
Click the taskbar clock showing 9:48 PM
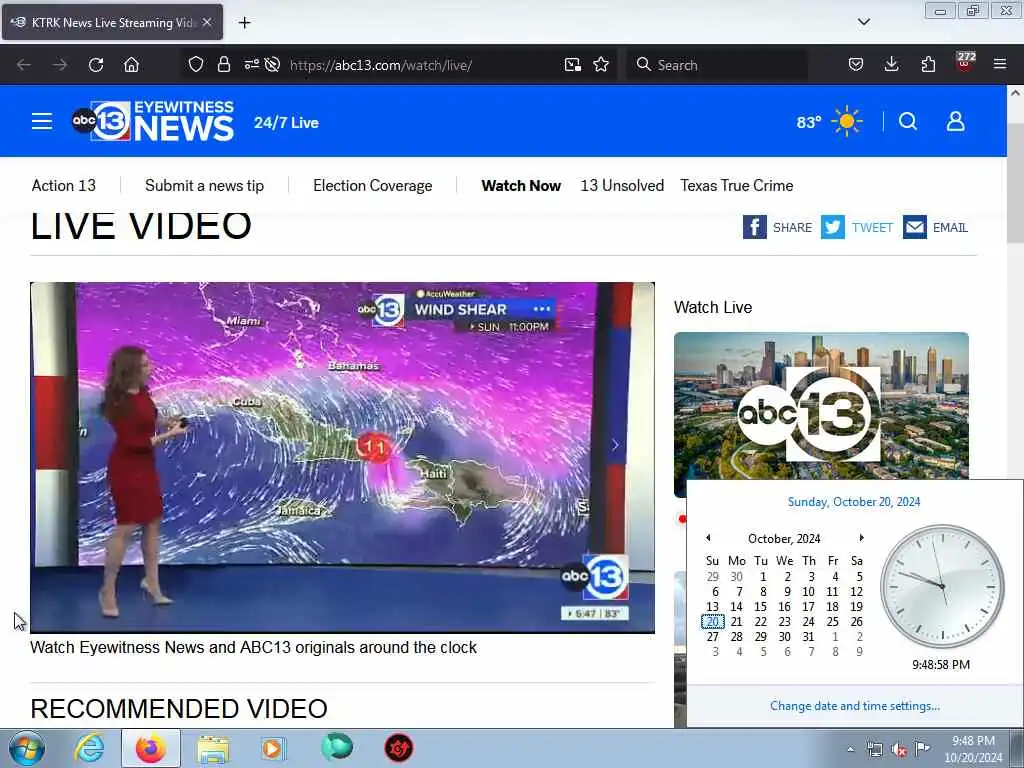(973, 749)
